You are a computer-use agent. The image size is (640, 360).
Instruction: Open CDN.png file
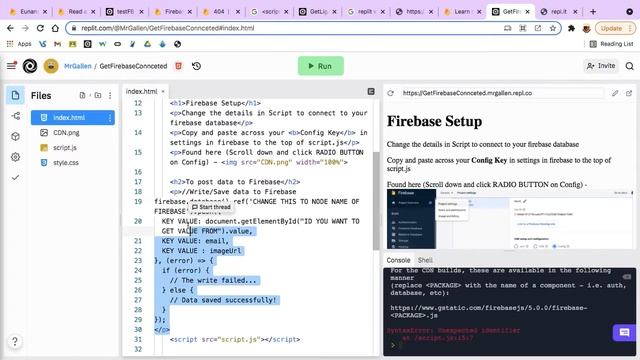(x=66, y=133)
